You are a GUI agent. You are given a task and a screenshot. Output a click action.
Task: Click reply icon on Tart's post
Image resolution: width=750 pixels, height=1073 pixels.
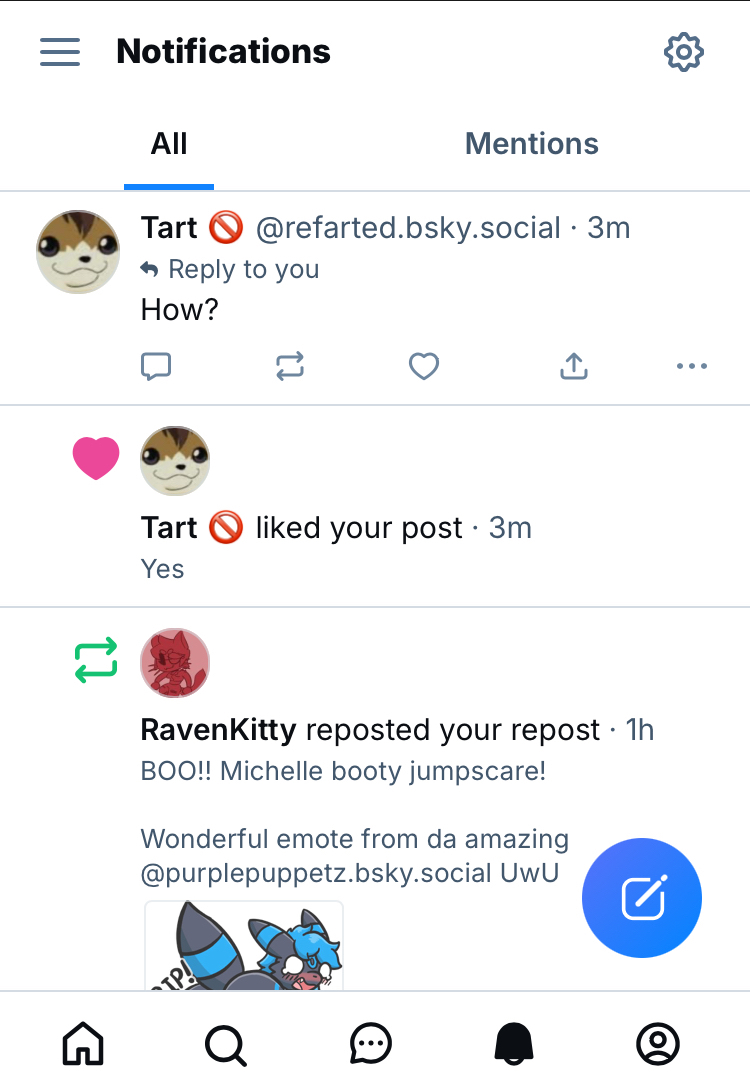click(156, 367)
